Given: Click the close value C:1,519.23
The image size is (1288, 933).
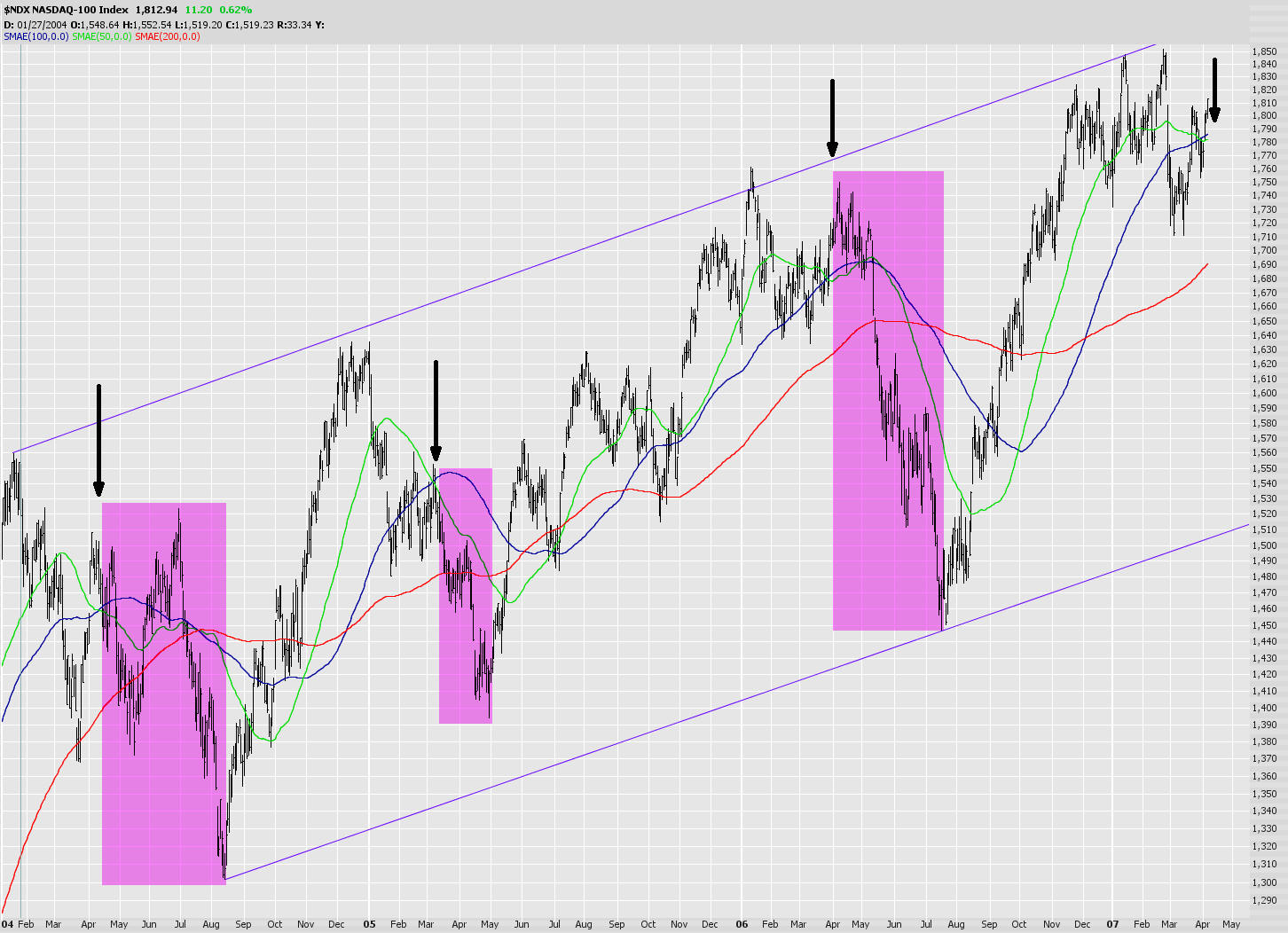Looking at the screenshot, I should [249, 24].
